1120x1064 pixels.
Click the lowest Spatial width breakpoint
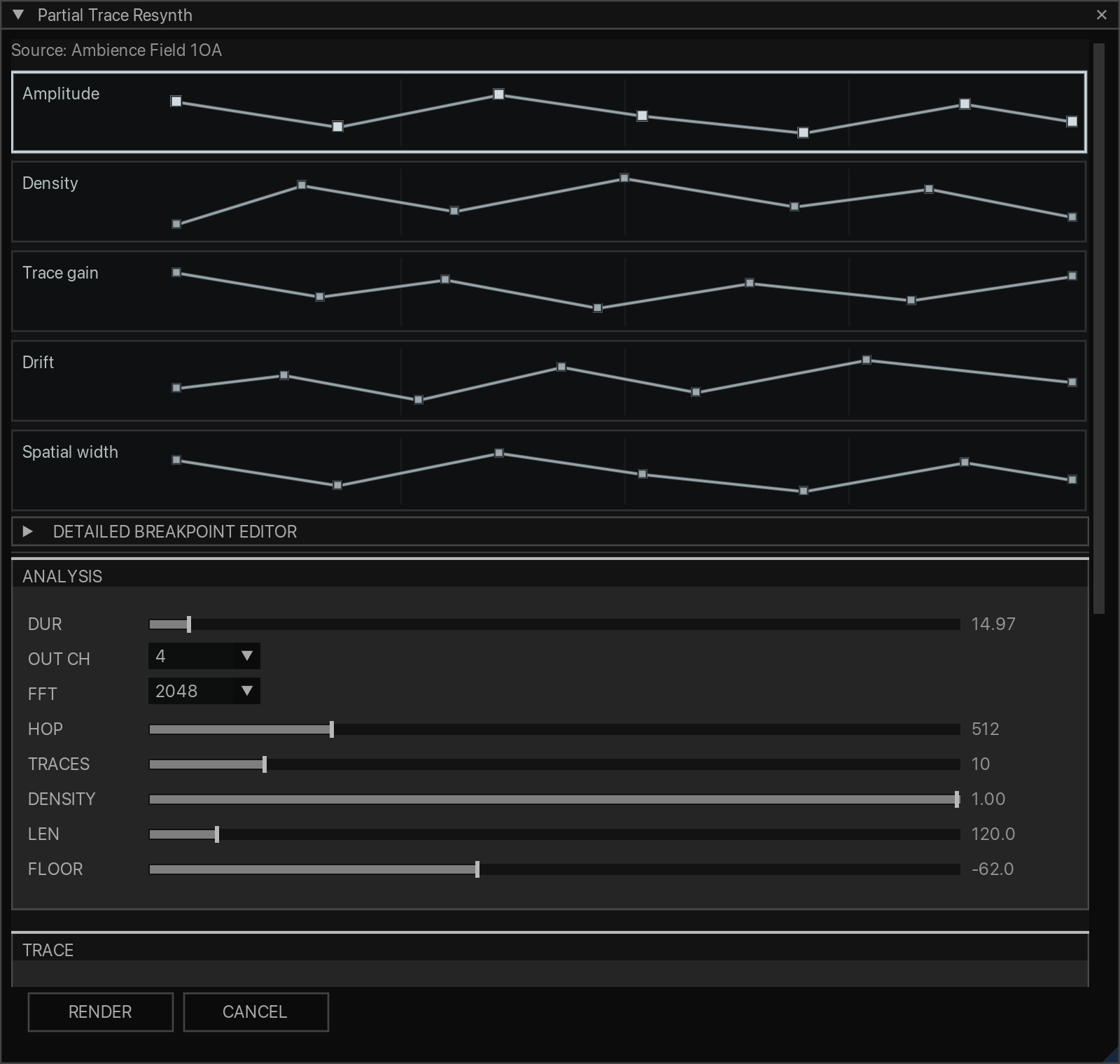pos(804,491)
